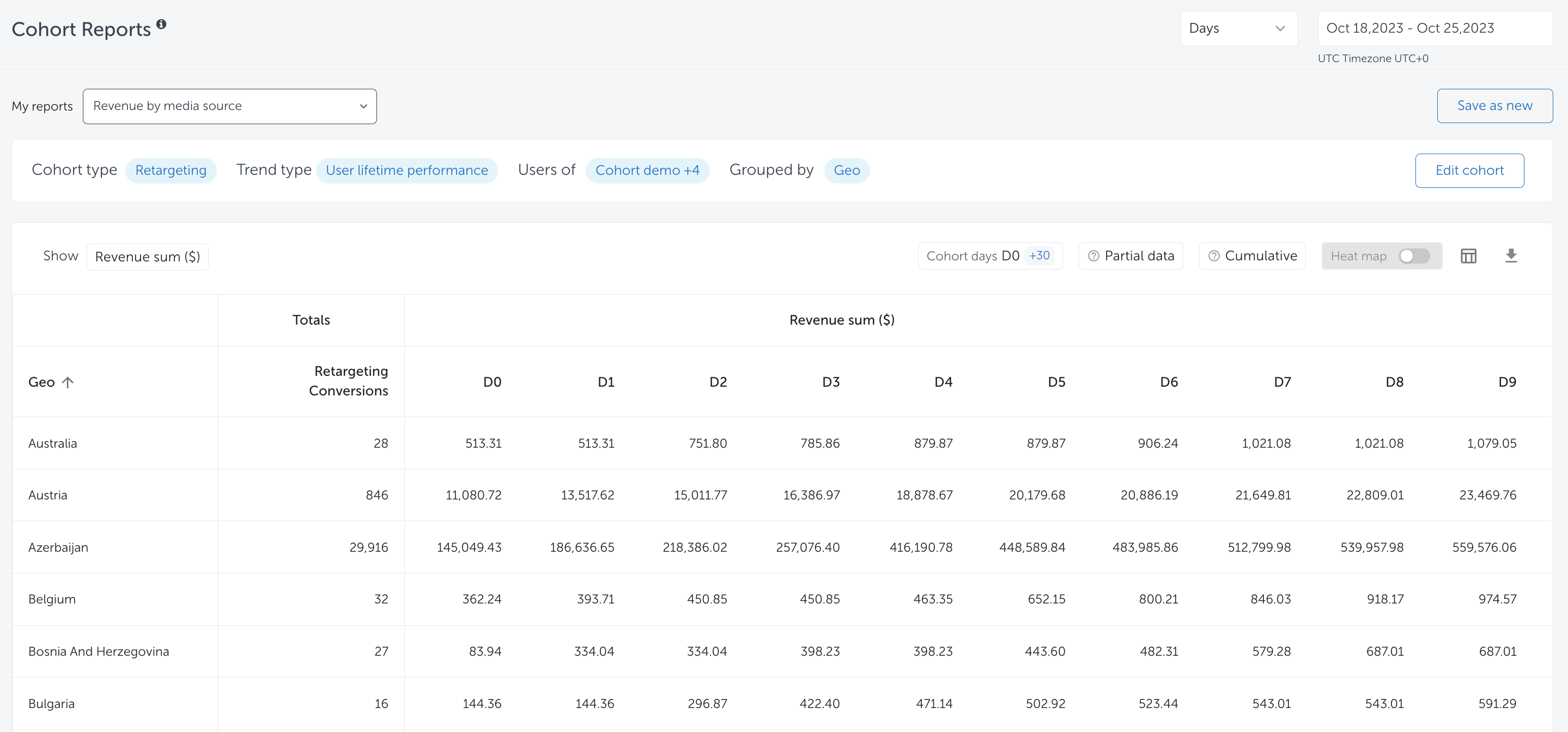
Task: Toggle the Partial data option
Action: pos(1139,256)
